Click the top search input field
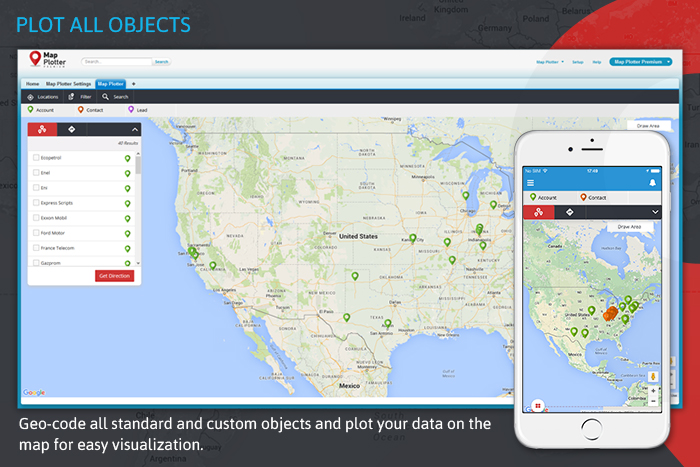700x467 pixels. (116, 62)
